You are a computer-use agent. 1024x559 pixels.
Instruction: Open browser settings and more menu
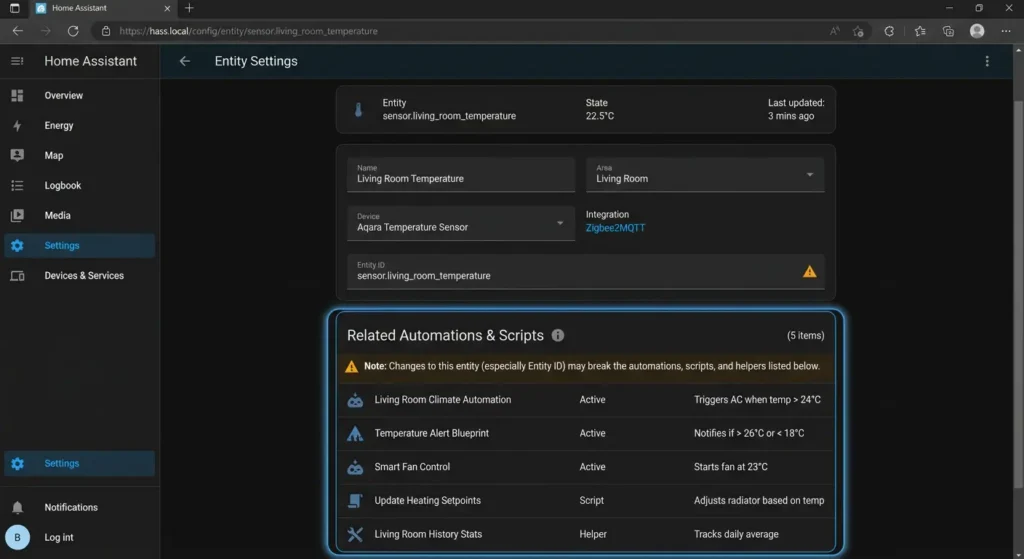point(1006,31)
